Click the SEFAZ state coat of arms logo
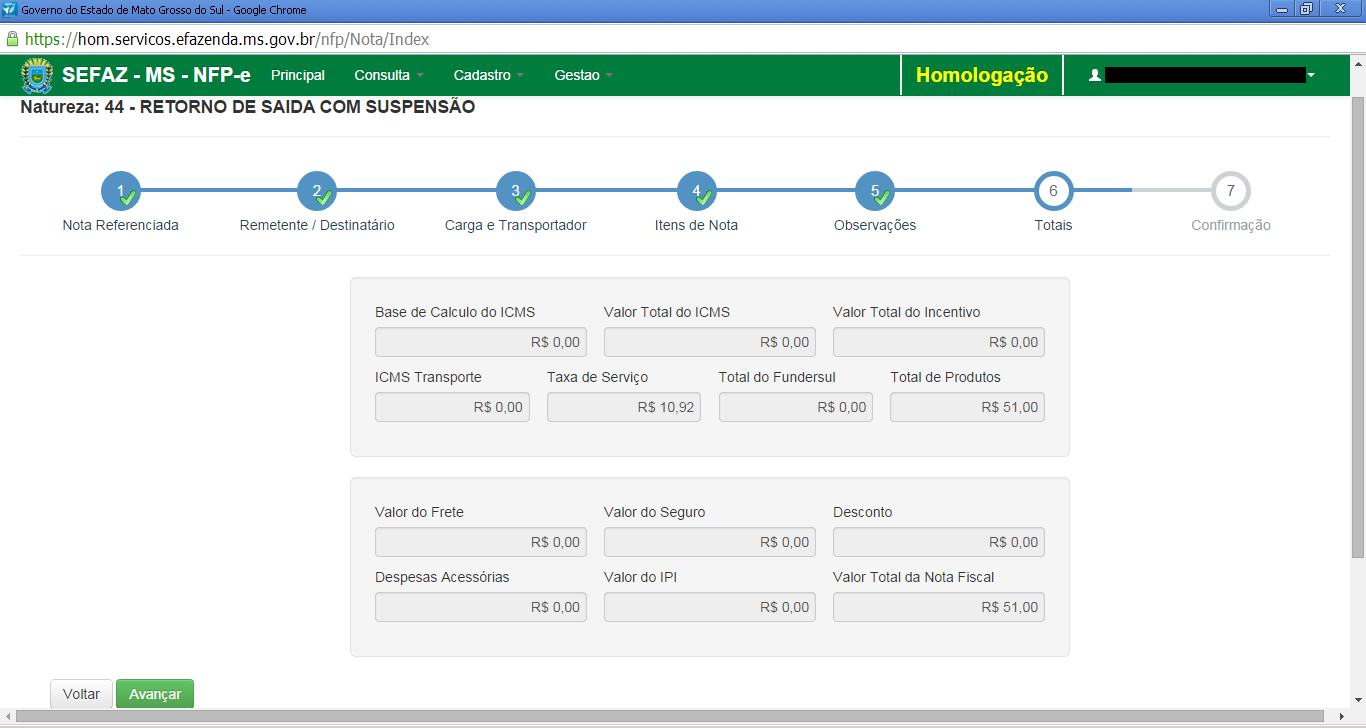Image resolution: width=1366 pixels, height=728 pixels. coord(37,75)
